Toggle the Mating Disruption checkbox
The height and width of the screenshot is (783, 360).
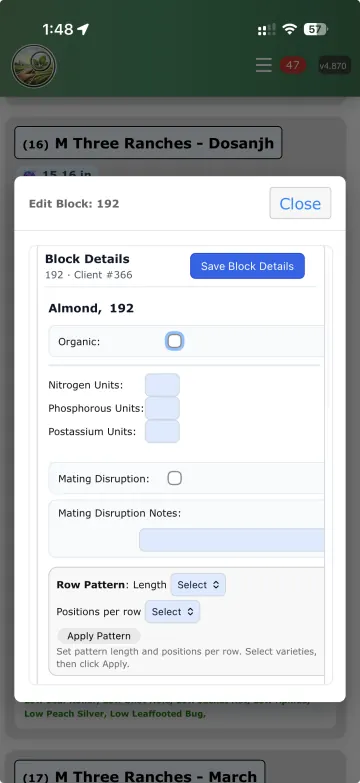(174, 478)
